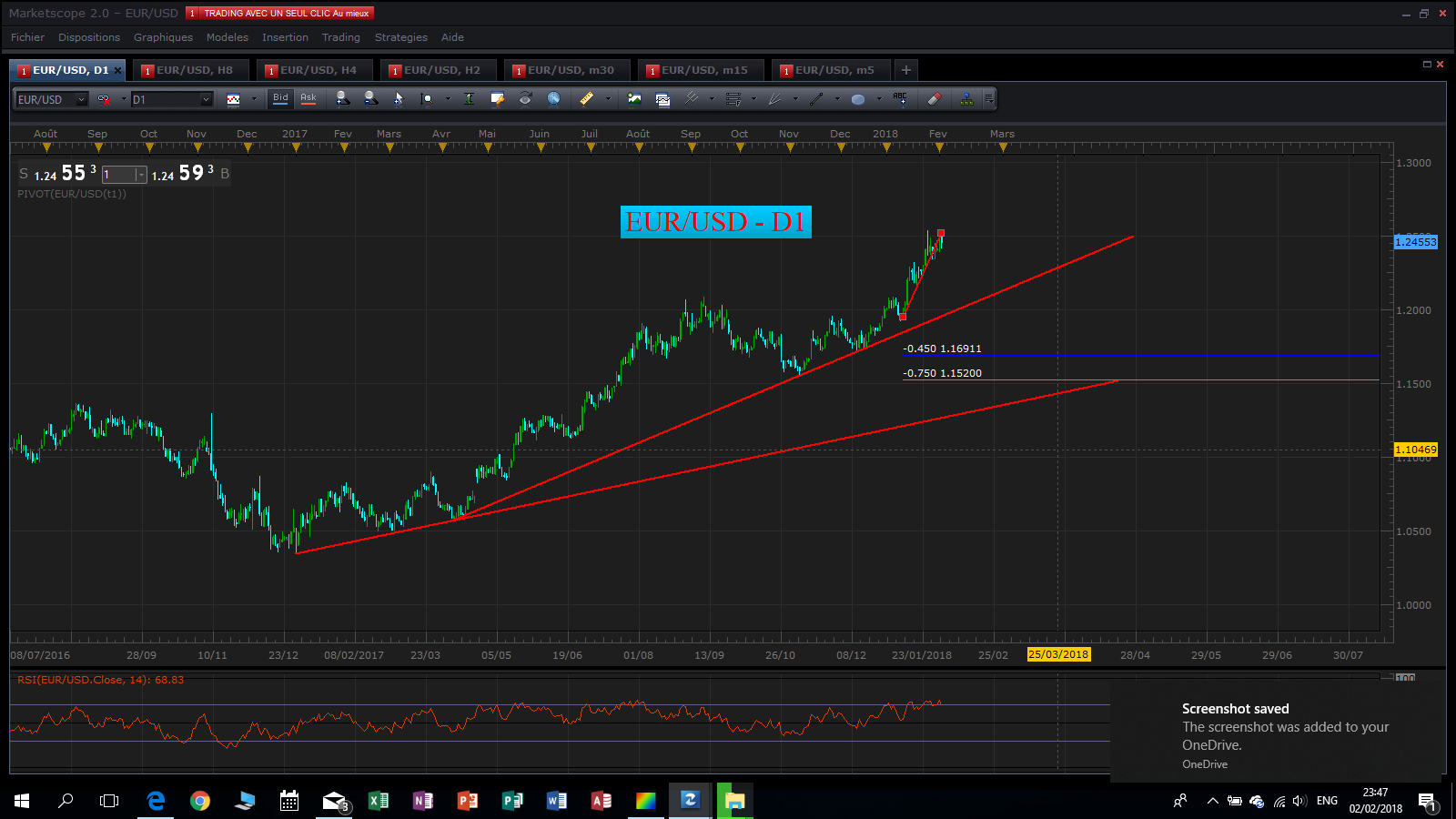The image size is (1456, 819).
Task: Select the parallel channel lines tool
Action: (692, 98)
